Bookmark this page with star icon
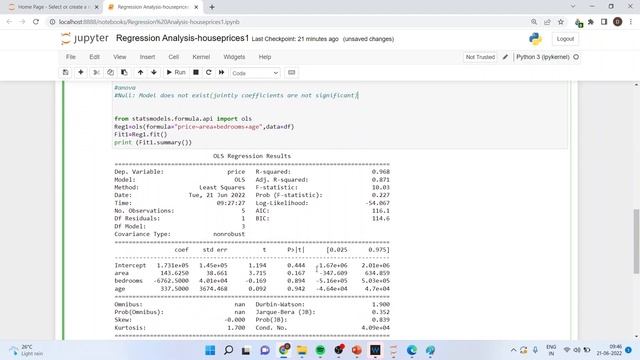This screenshot has height=360, width=640. click(561, 22)
